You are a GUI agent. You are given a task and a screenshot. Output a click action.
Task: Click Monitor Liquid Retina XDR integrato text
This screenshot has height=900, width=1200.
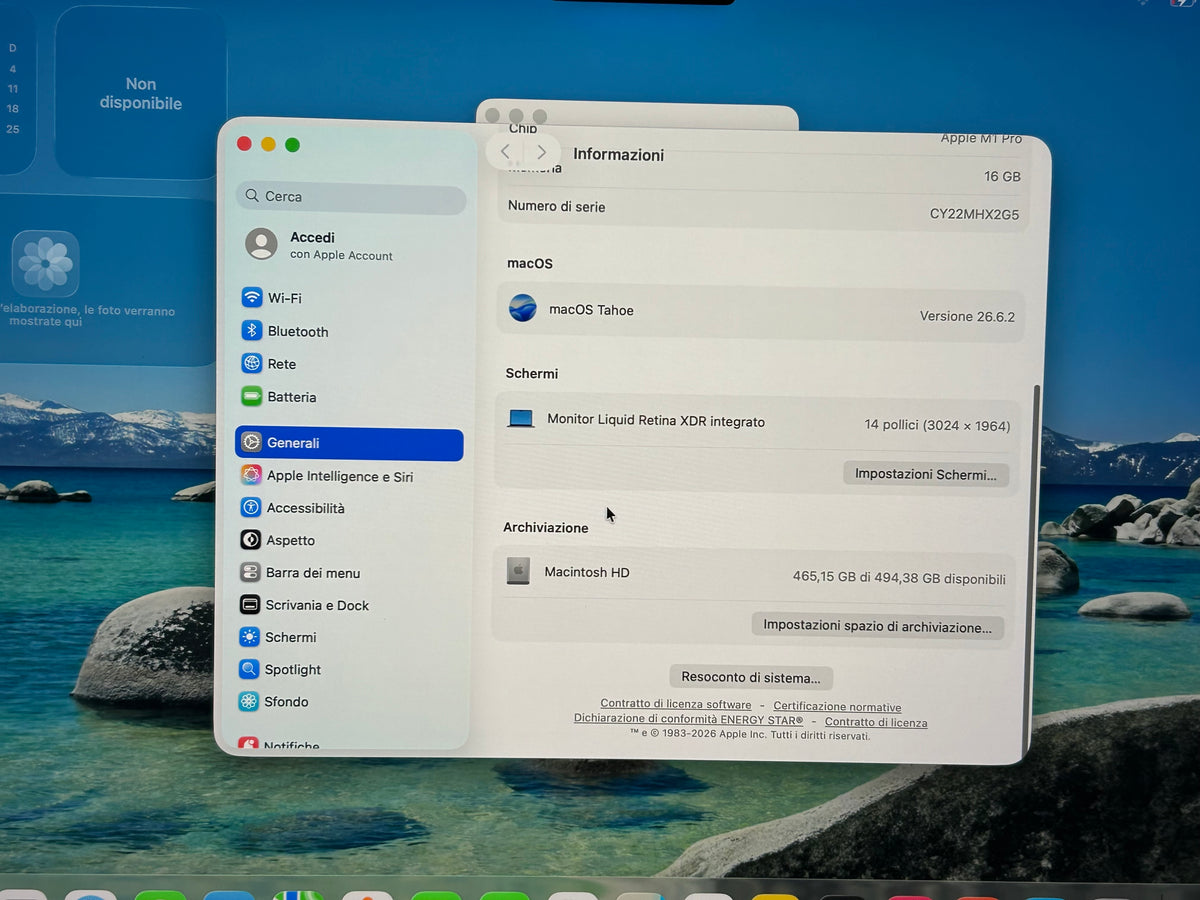[656, 421]
